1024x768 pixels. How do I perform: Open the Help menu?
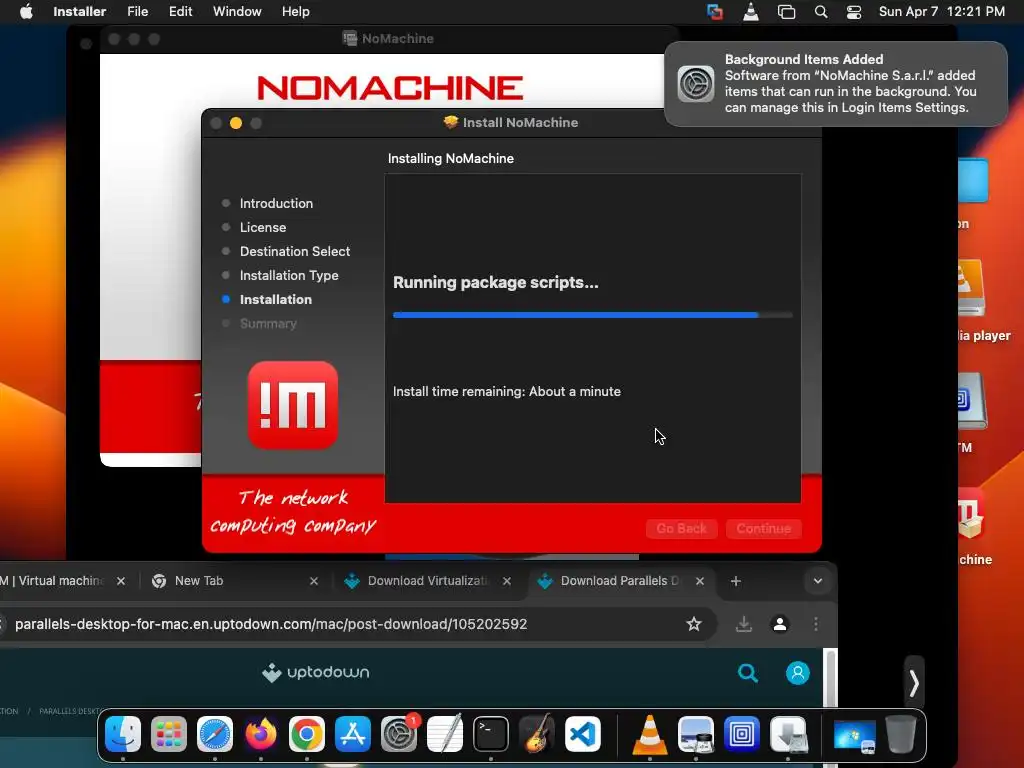(x=295, y=12)
